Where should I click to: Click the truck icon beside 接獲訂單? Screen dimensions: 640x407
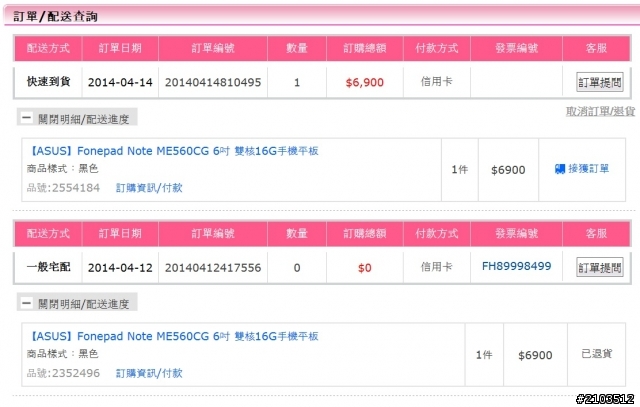[560, 169]
